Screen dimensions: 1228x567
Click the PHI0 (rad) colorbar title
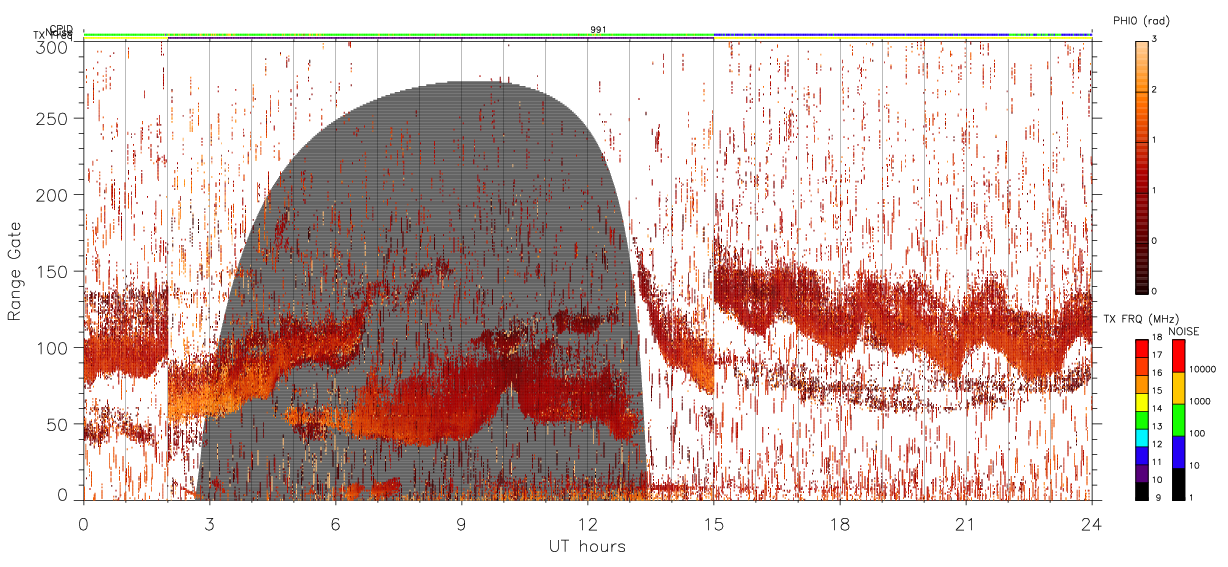click(x=1141, y=20)
